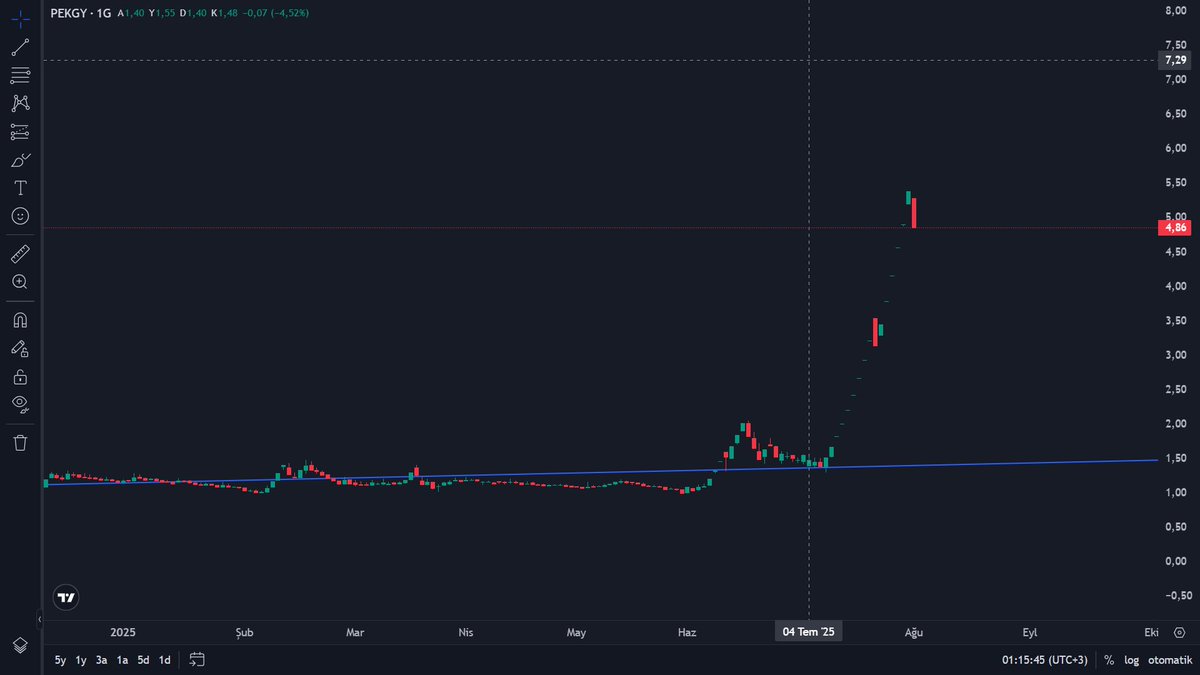Open timezone menu at 01:15:45 (UTC+3)
The height and width of the screenshot is (675, 1200).
tap(1045, 660)
